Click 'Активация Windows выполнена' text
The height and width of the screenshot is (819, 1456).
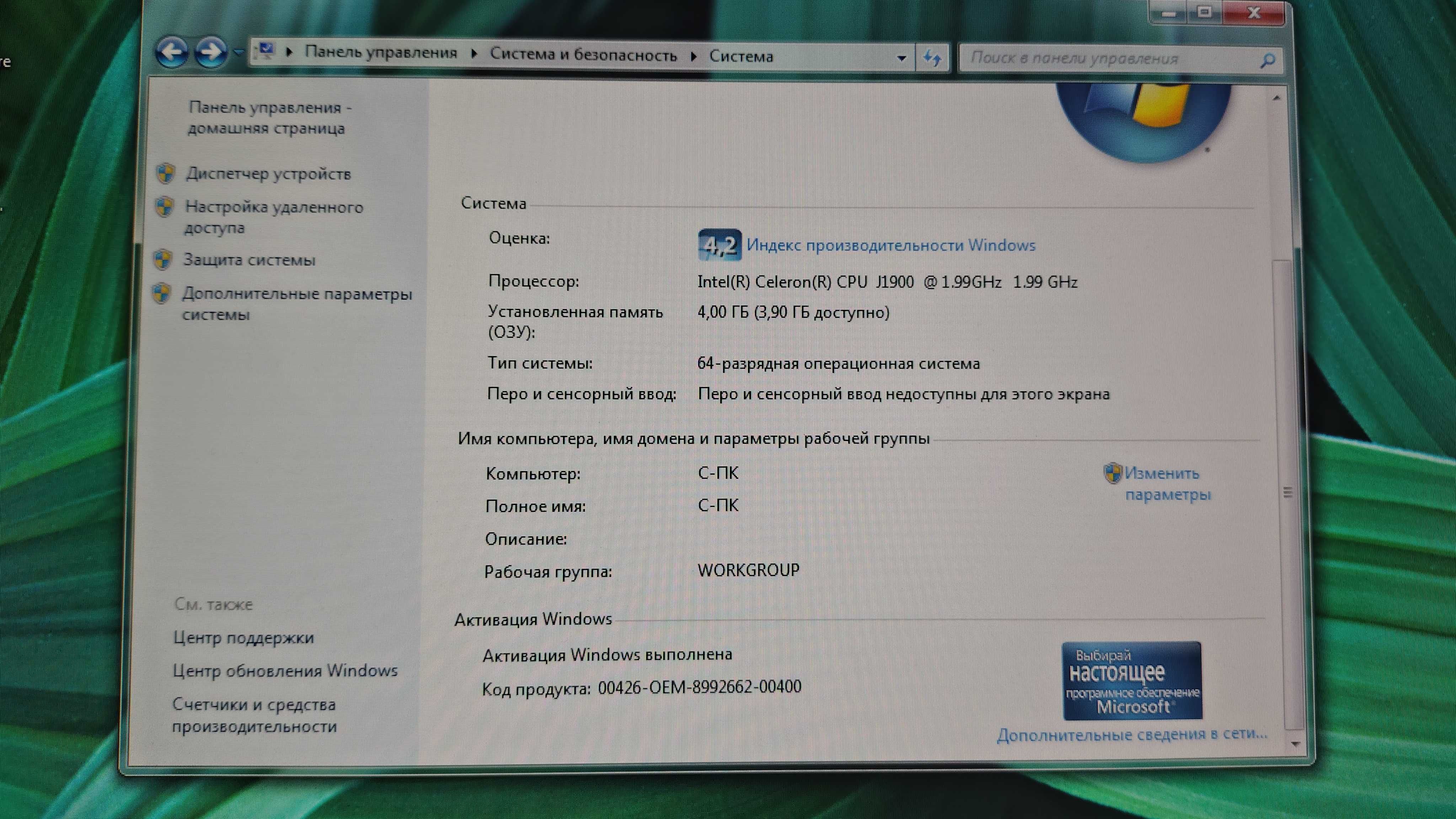pyautogui.click(x=607, y=654)
